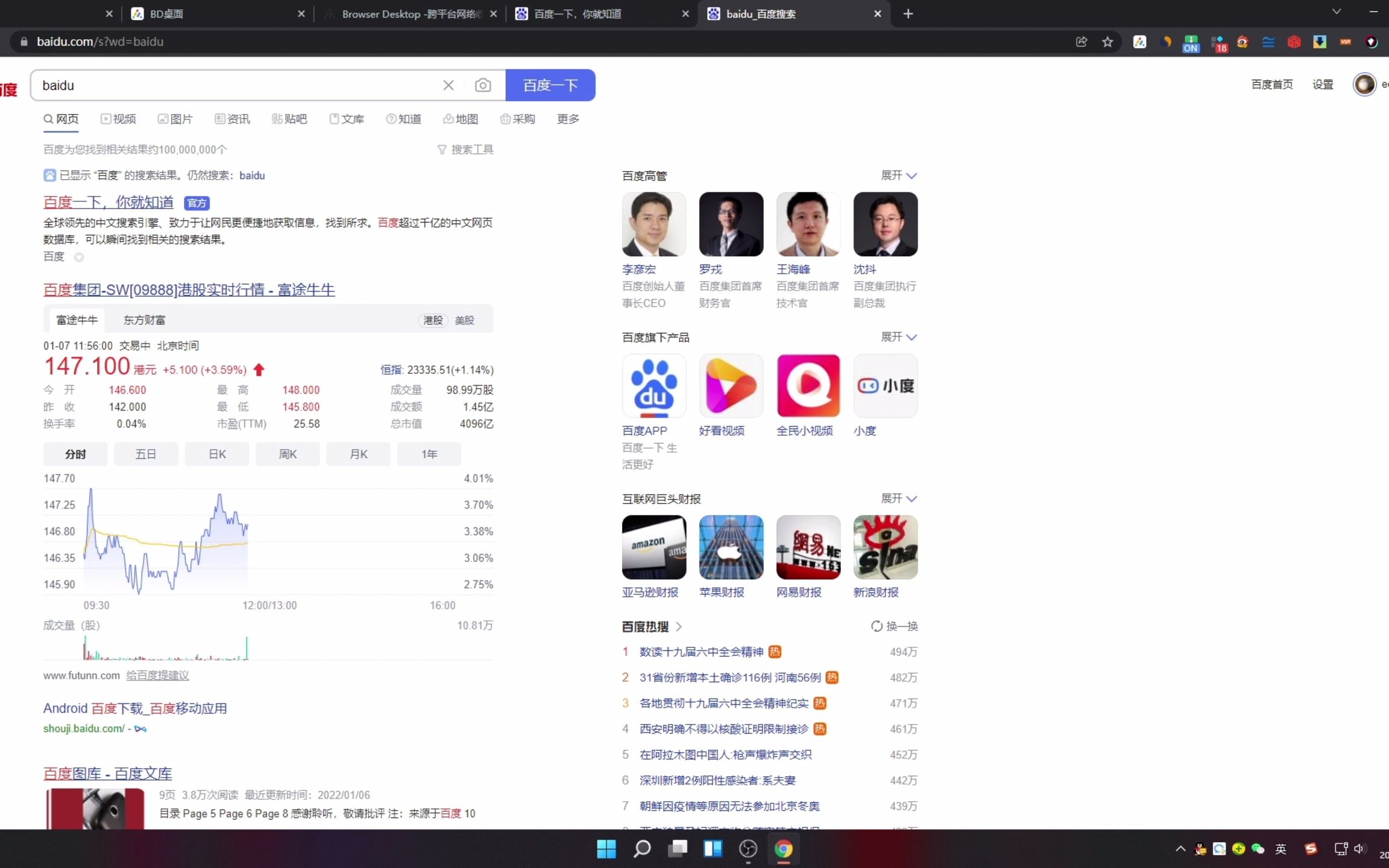Switch stock market to 港股
This screenshot has height=868, width=1389.
433,320
